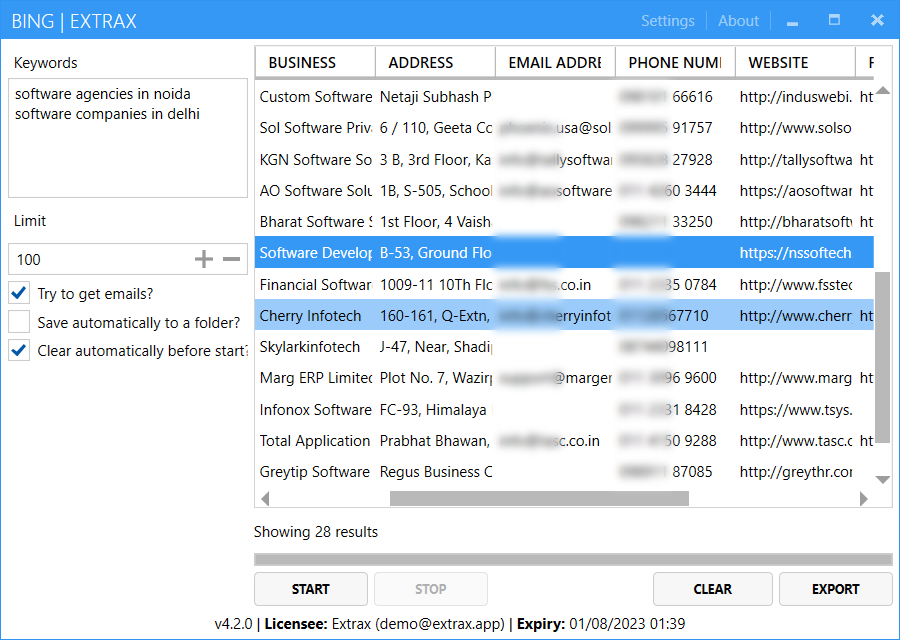900x640 pixels.
Task: Close the Bing Extrax window
Action: pyautogui.click(x=877, y=21)
